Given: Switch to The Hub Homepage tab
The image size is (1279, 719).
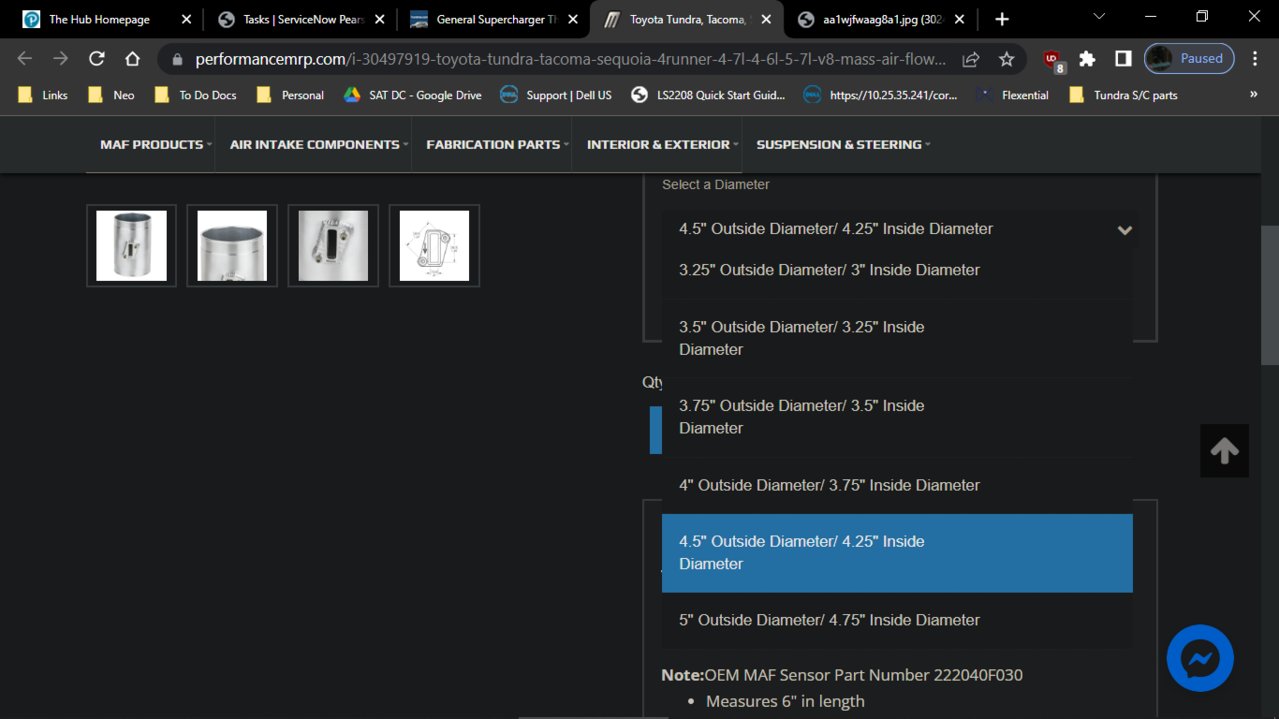Looking at the screenshot, I should (100, 19).
